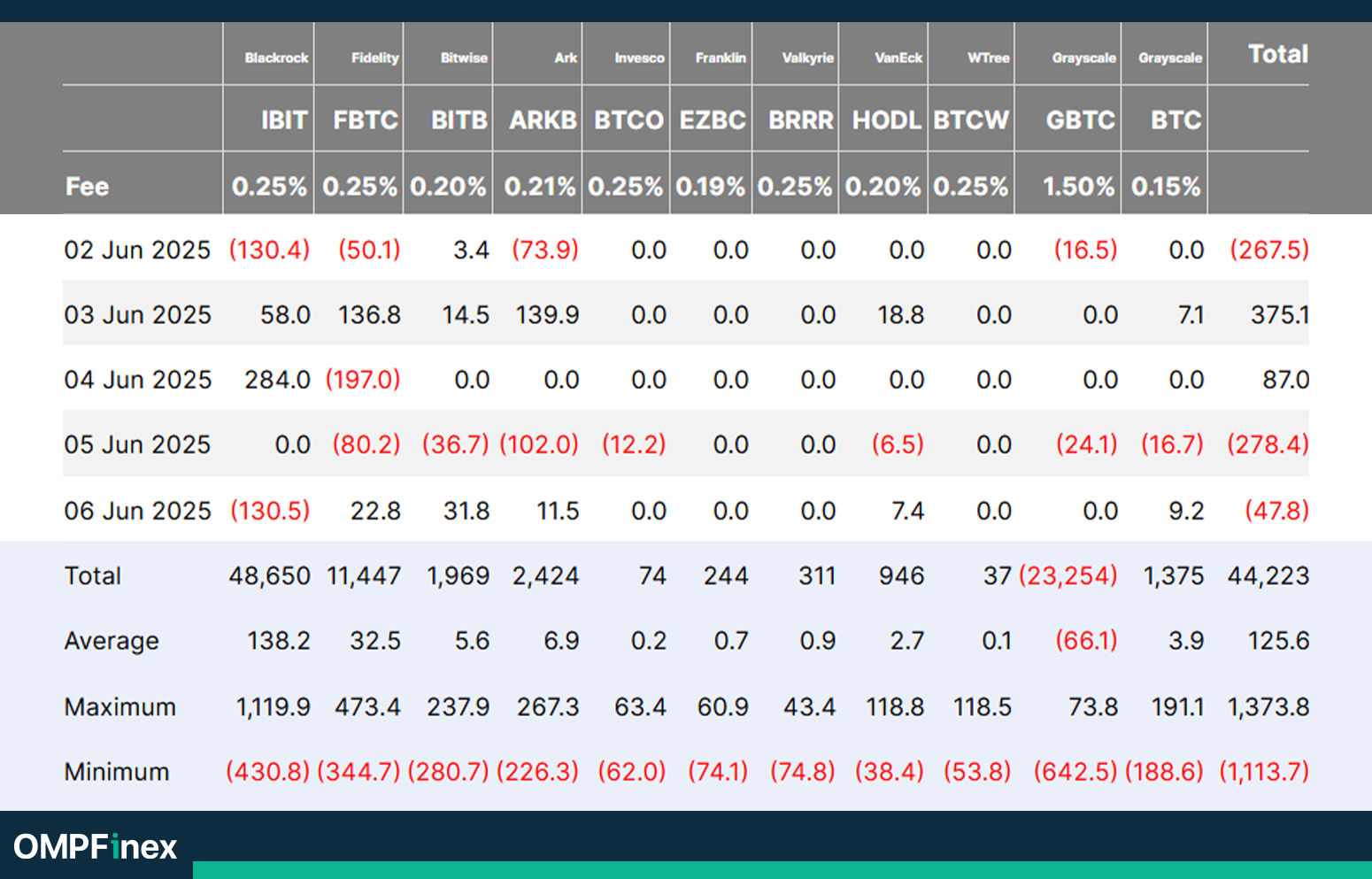Click the Valkyrie issuer label

[x=807, y=58]
